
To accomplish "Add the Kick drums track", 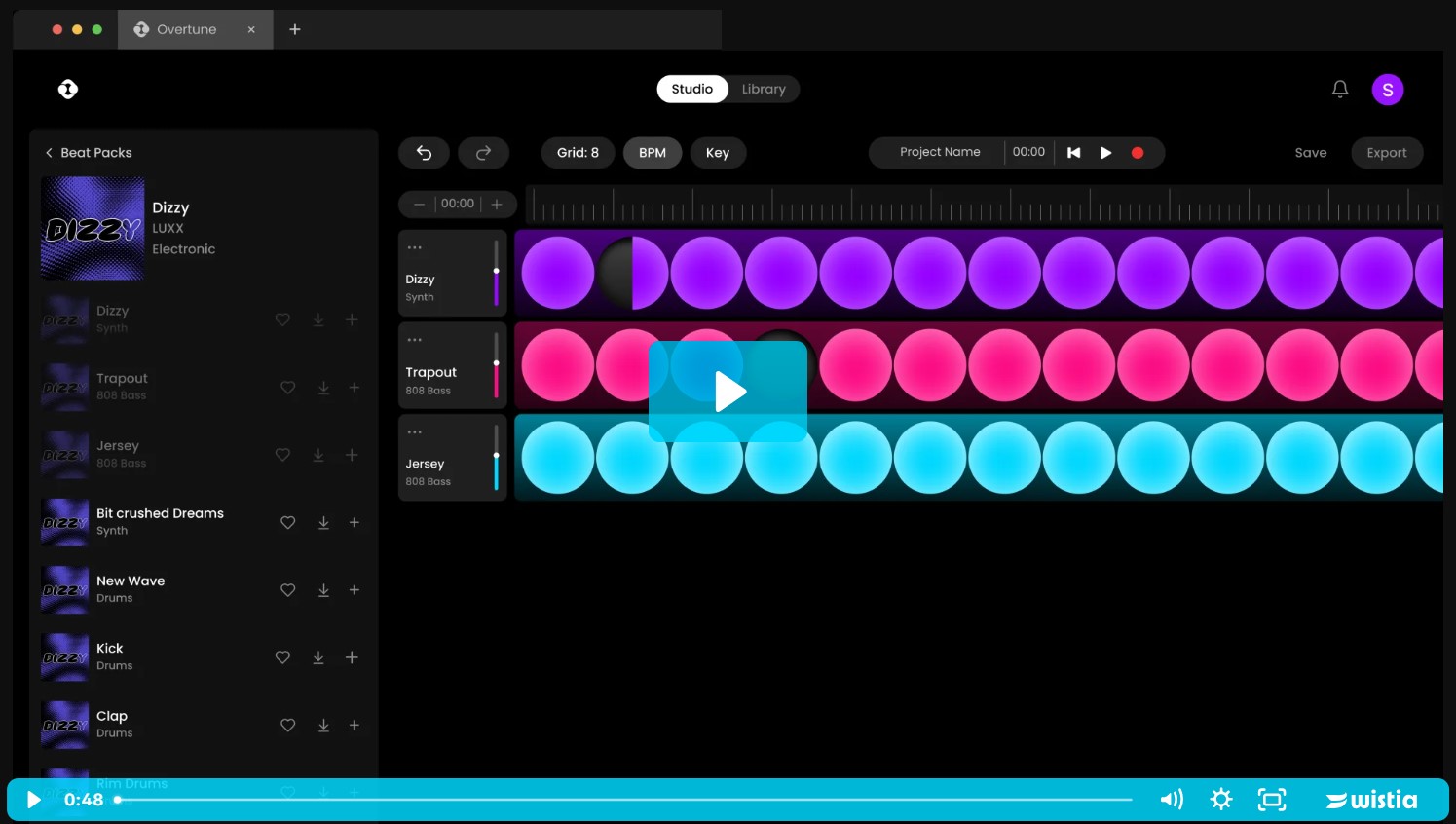I will pos(352,657).
